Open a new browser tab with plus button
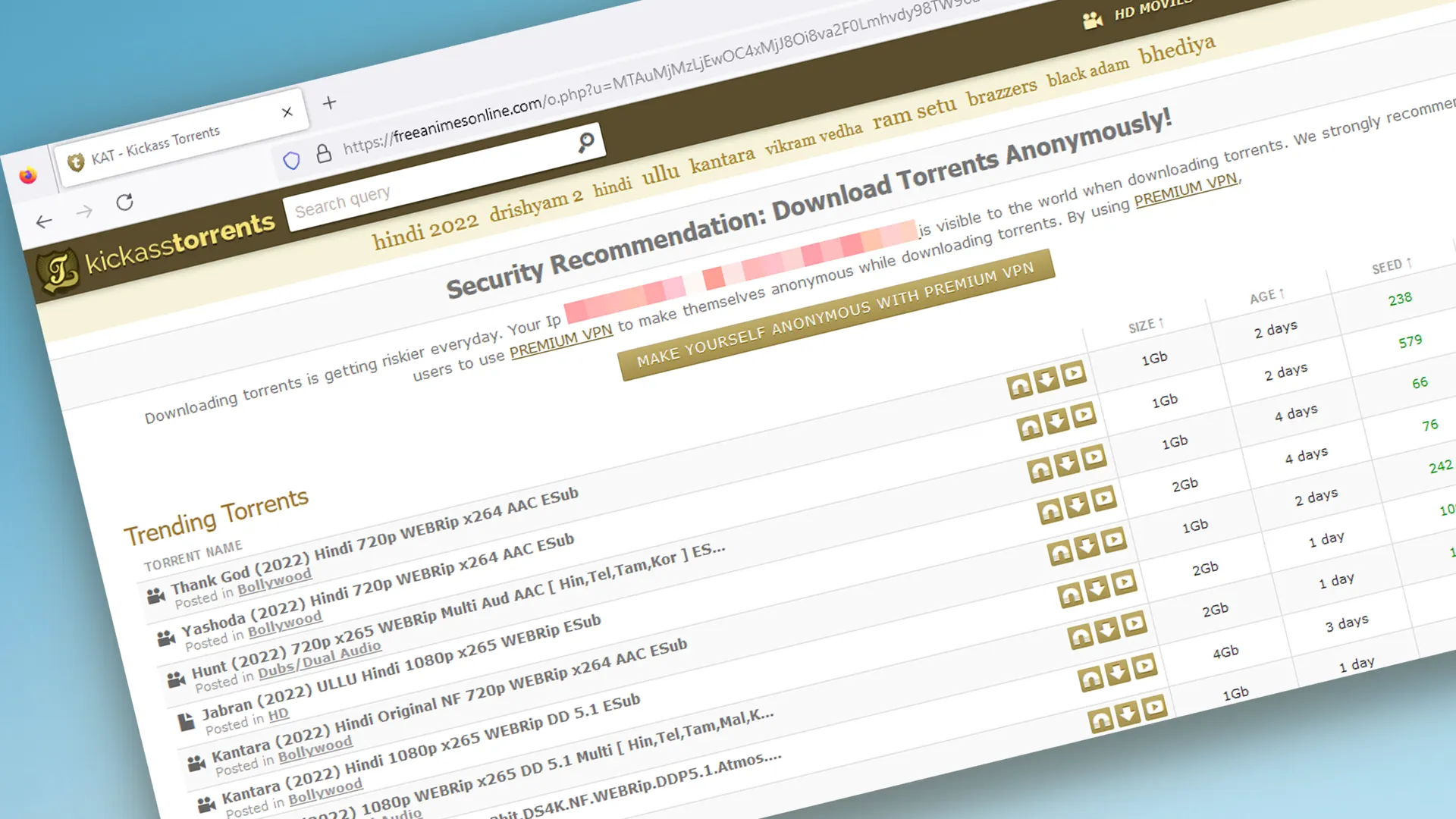This screenshot has height=819, width=1456. [x=329, y=102]
